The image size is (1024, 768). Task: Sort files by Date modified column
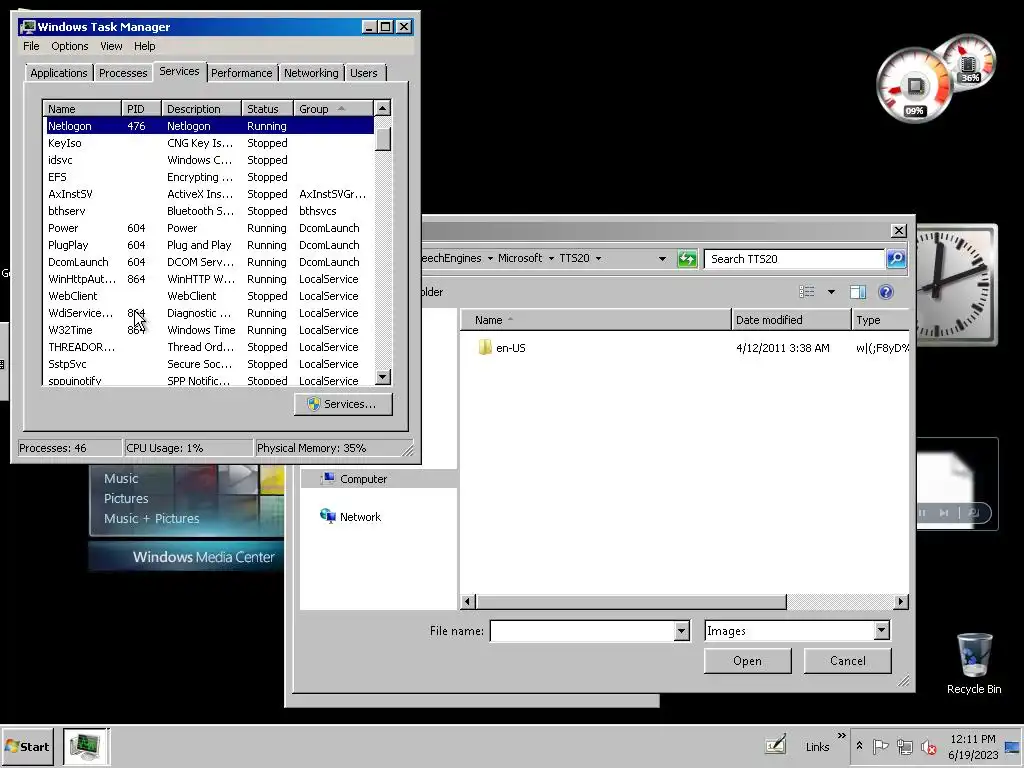point(792,320)
